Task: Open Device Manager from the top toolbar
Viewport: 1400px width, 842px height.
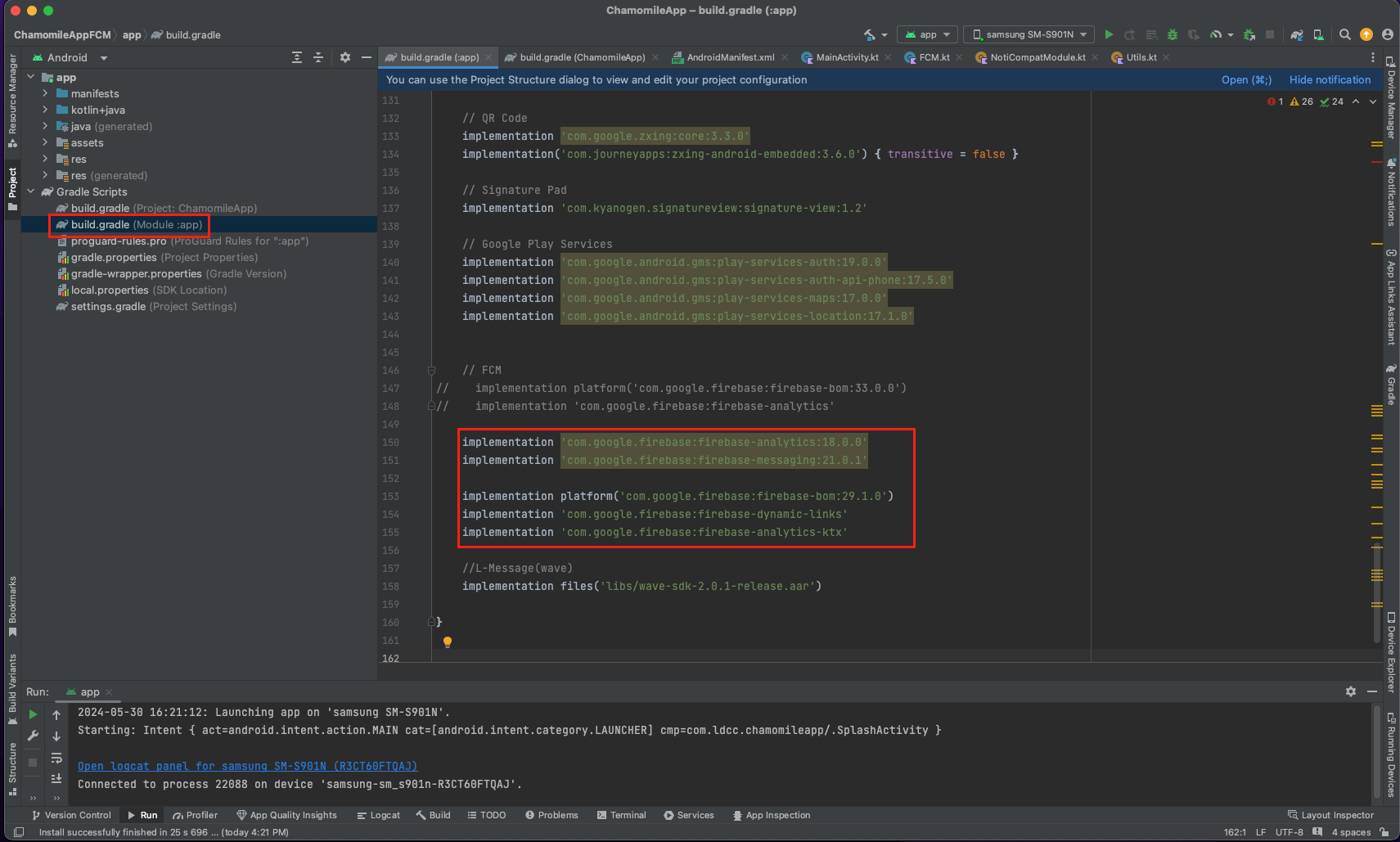Action: coord(1318,34)
